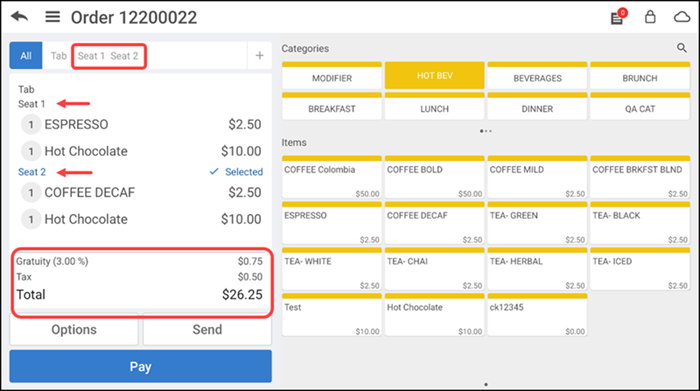Open the QA CAT category
The height and width of the screenshot is (391, 700).
(640, 106)
